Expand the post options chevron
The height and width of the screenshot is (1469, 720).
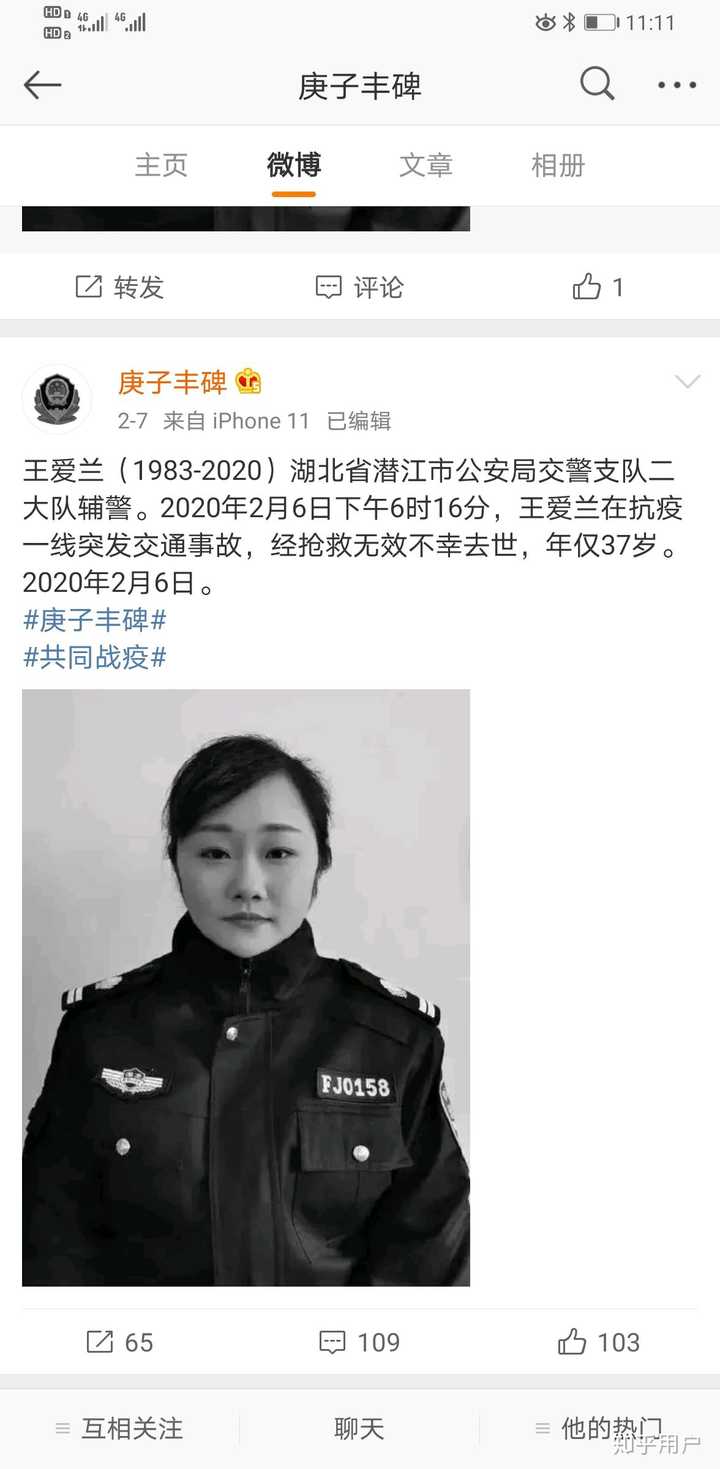[x=688, y=382]
